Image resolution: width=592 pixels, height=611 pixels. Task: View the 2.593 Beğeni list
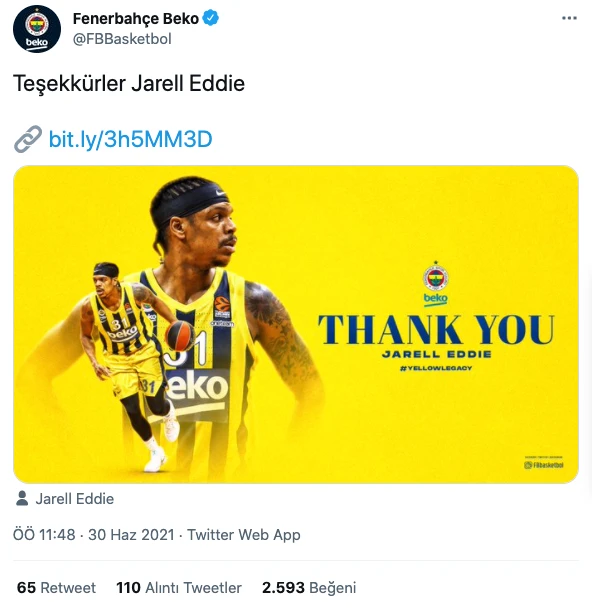click(309, 588)
